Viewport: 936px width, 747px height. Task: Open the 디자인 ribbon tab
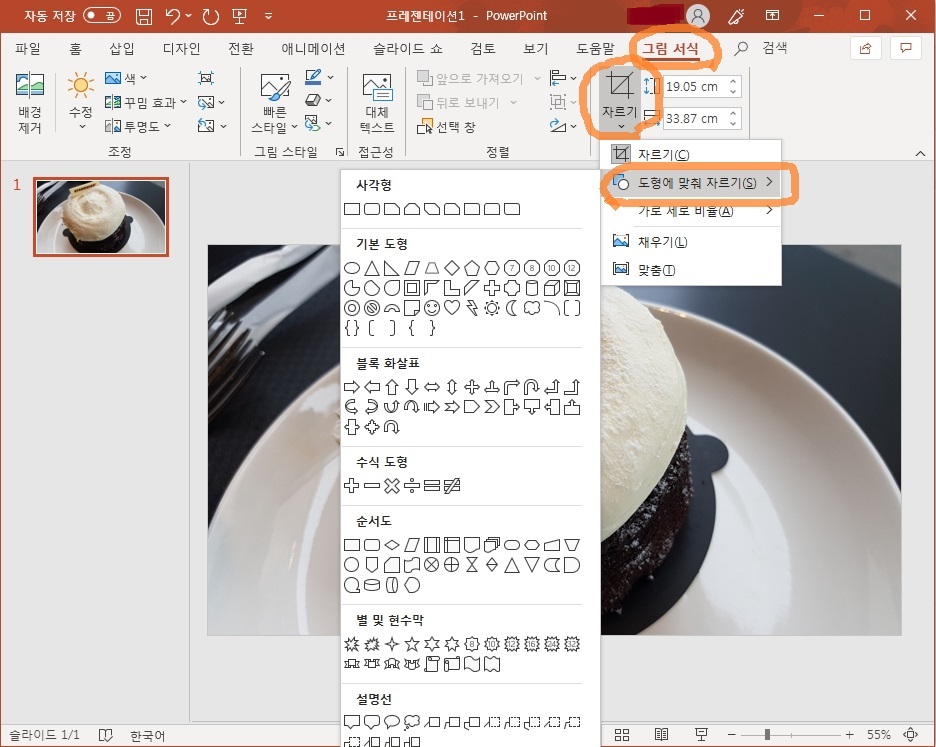click(181, 48)
